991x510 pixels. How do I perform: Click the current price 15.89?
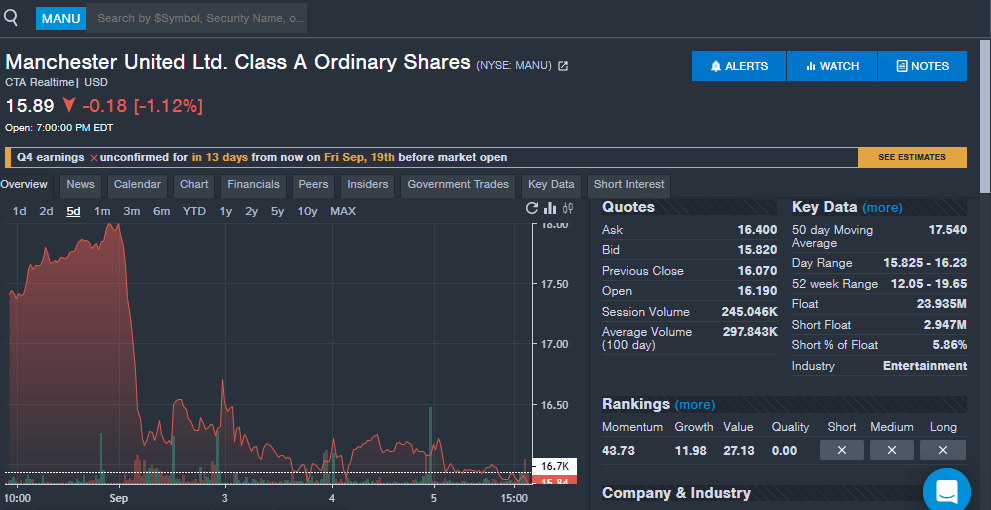(x=30, y=106)
